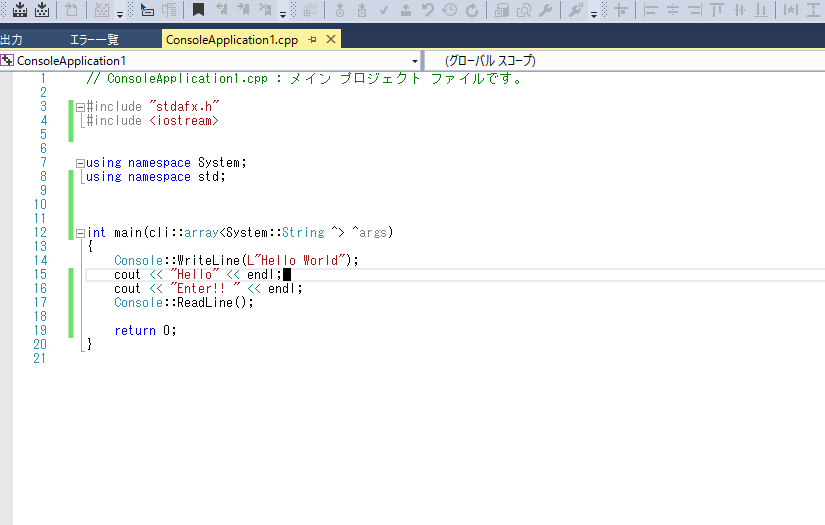Click the align lefts icon
825x525 pixels.
(651, 10)
